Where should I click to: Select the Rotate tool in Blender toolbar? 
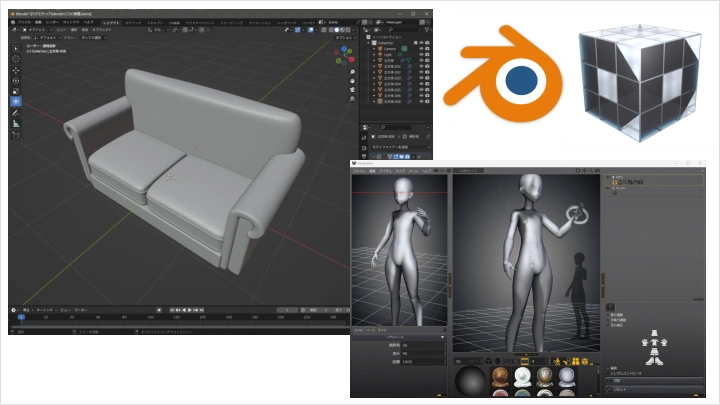pos(16,81)
